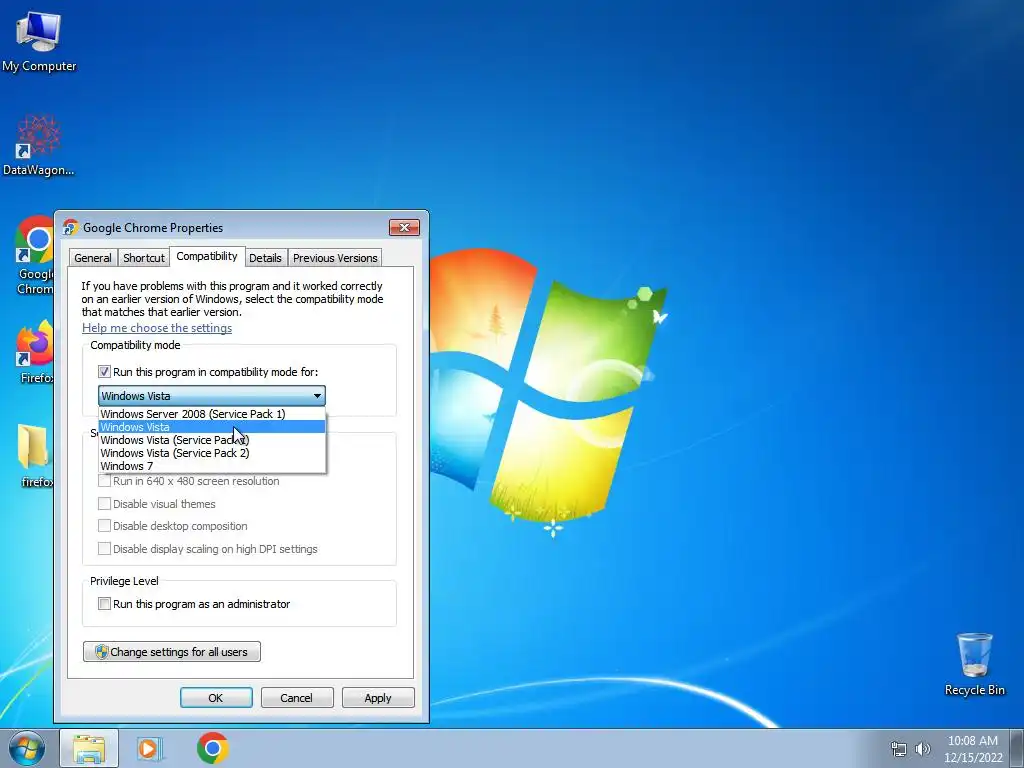Select the Firefox desktop shortcut

pyautogui.click(x=35, y=351)
